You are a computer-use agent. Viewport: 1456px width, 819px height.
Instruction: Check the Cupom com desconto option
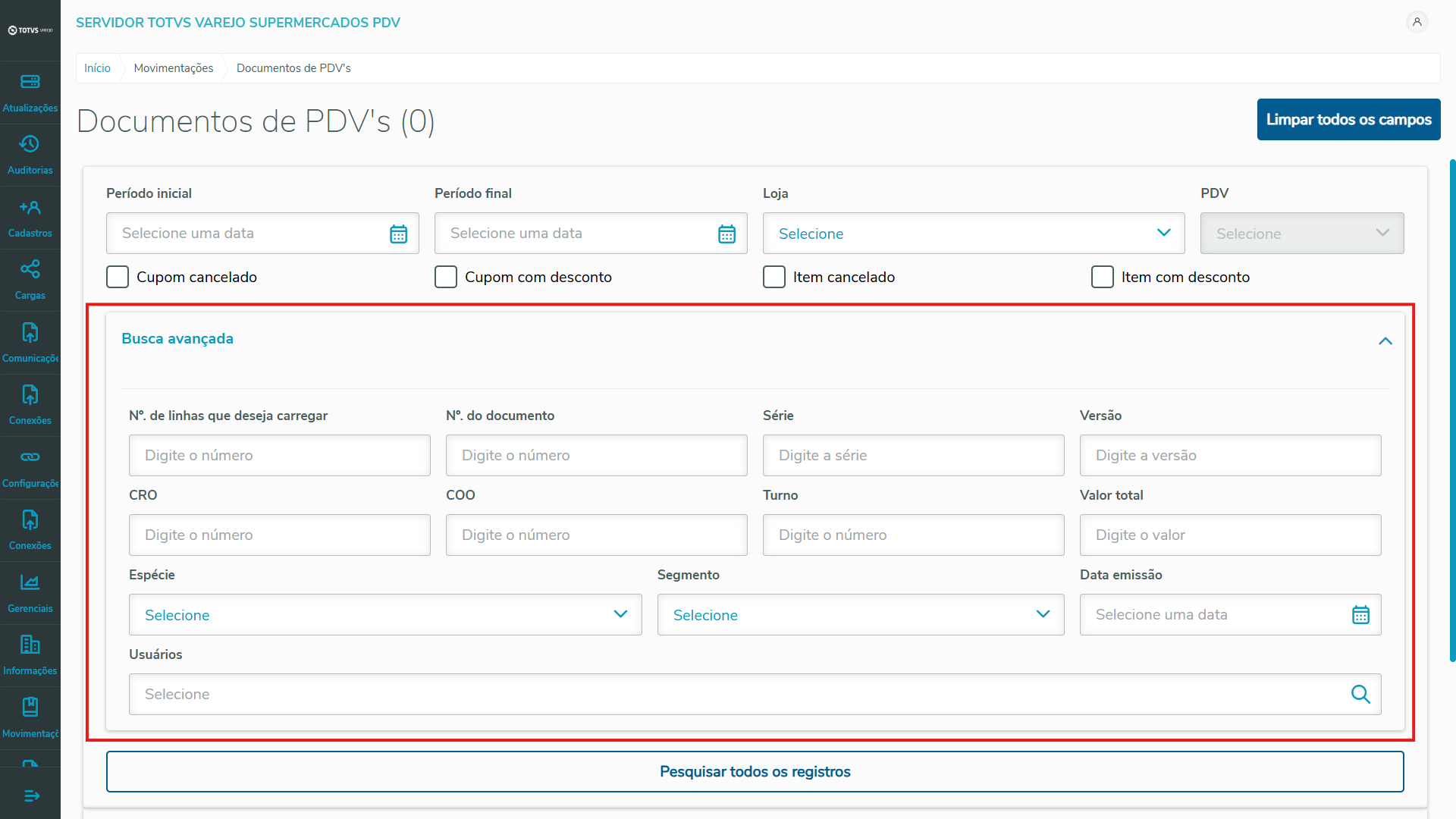point(446,277)
